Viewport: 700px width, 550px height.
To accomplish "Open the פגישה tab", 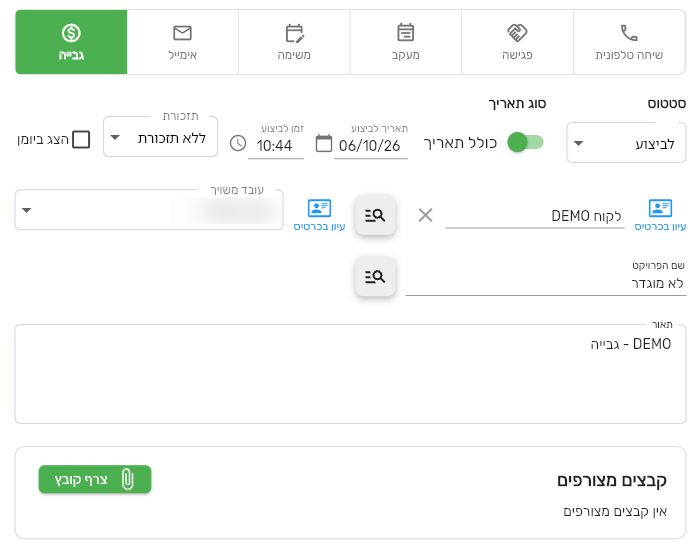I will pyautogui.click(x=517, y=42).
